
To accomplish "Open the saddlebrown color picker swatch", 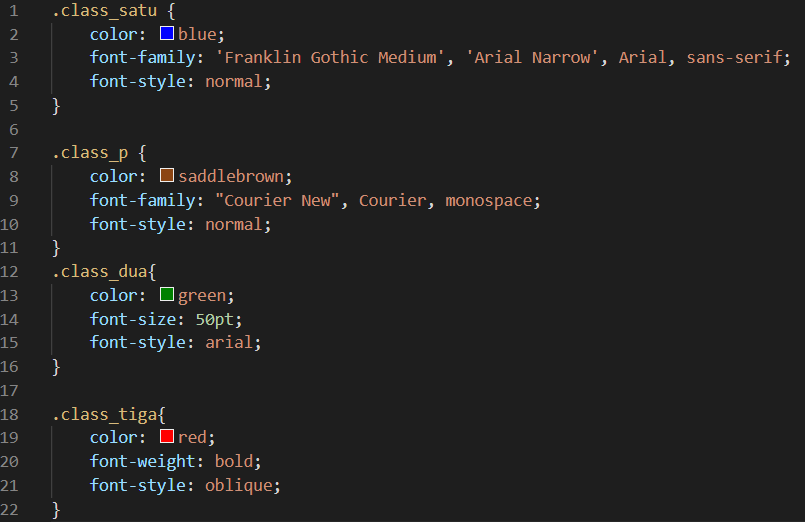I will (x=167, y=176).
